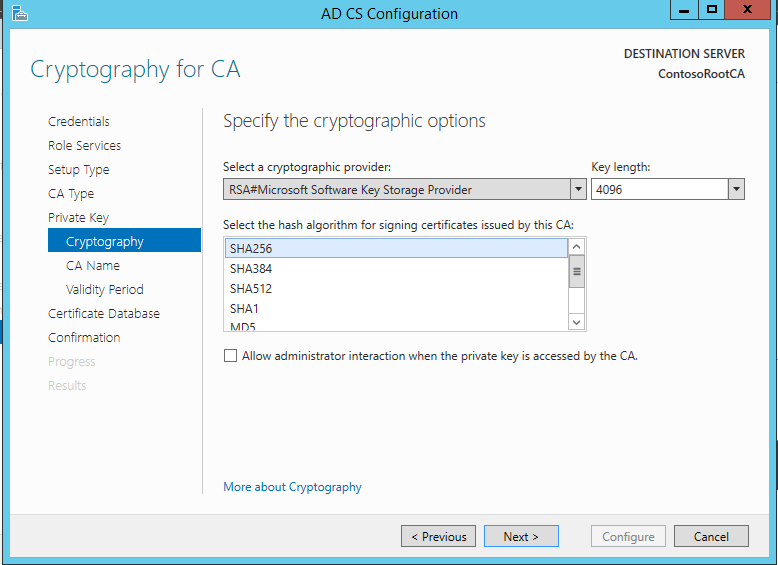Open More about Cryptography link

pyautogui.click(x=292, y=487)
